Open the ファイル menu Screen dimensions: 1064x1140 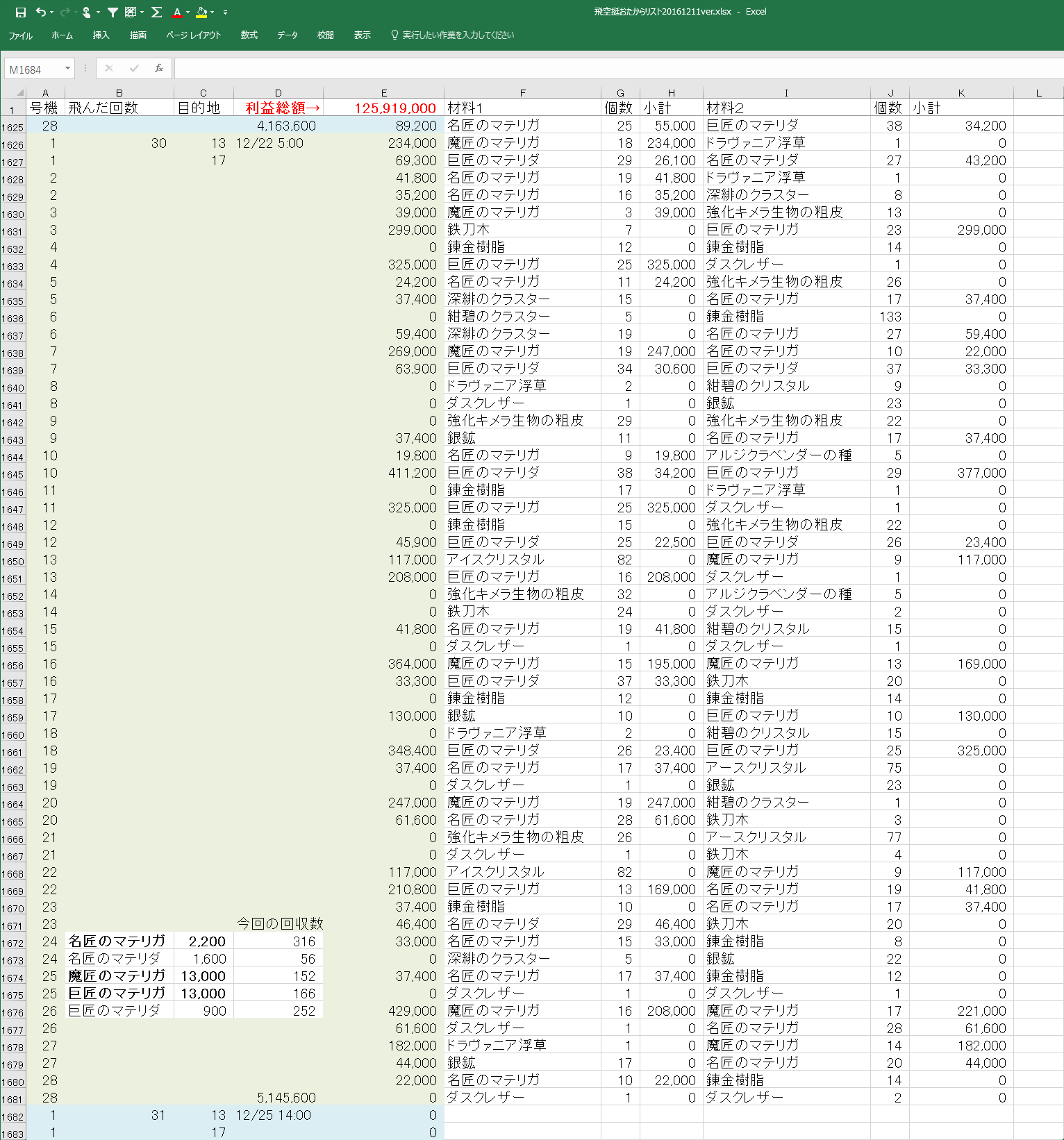click(x=20, y=35)
